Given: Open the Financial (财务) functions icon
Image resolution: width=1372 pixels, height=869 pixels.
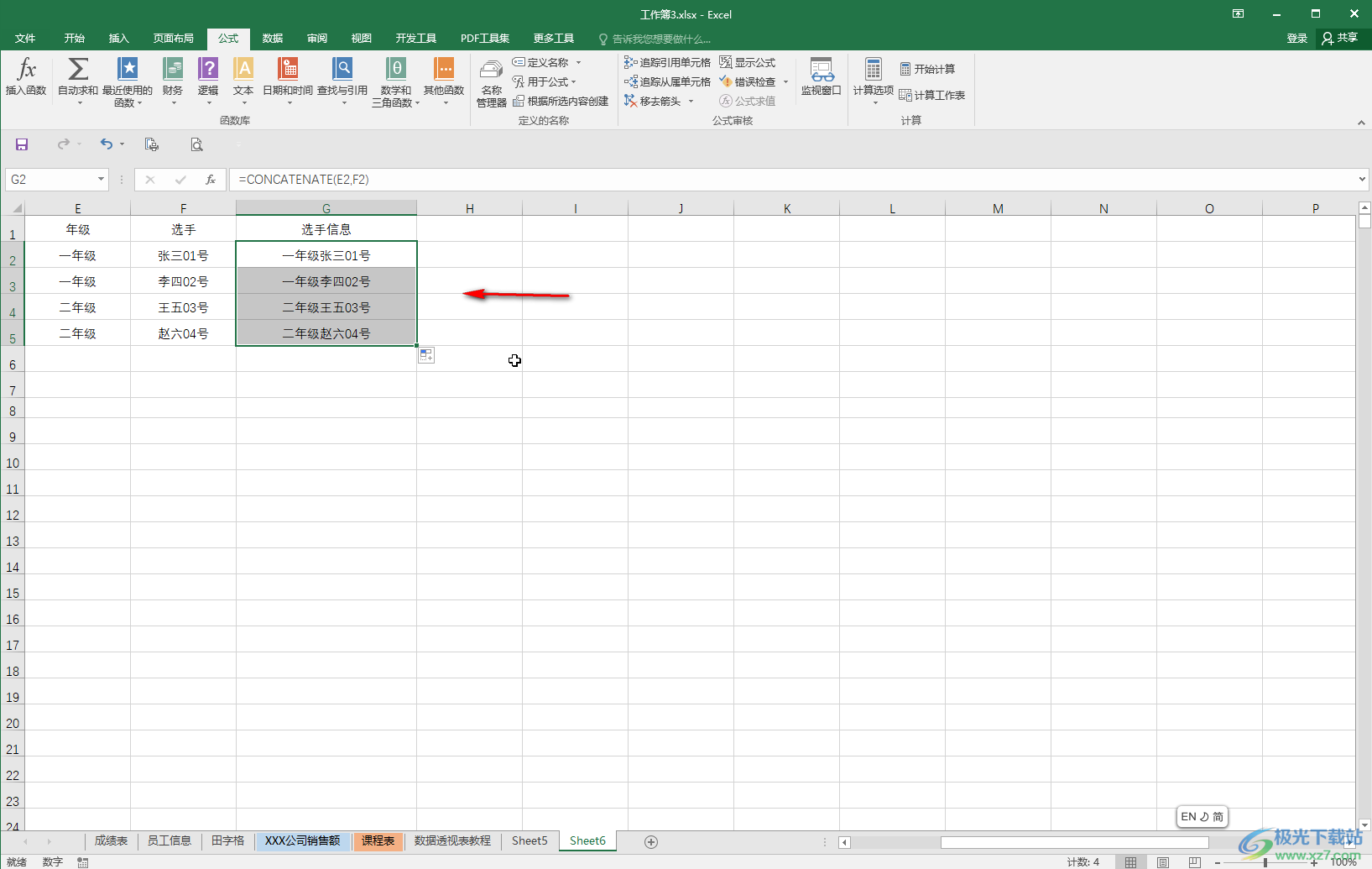Looking at the screenshot, I should (x=173, y=68).
